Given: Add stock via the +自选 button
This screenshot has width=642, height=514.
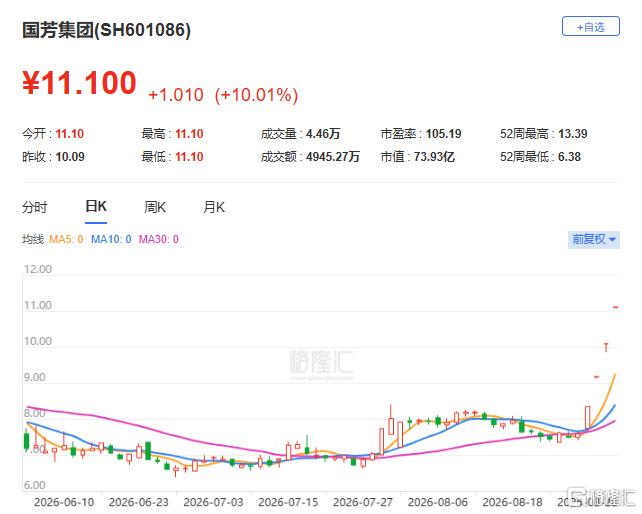Looking at the screenshot, I should point(590,27).
